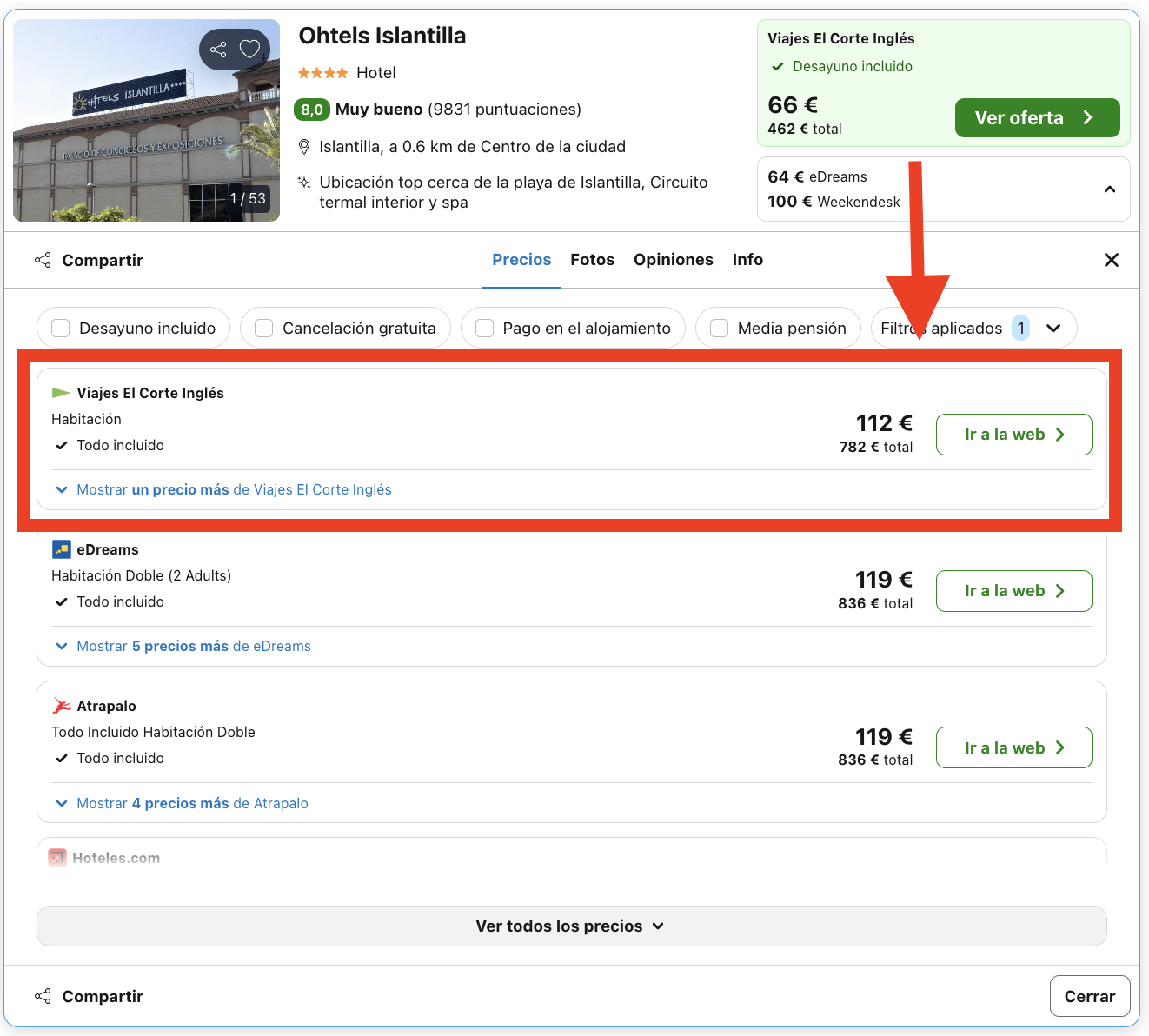Screen dimensions: 1149x1036
Task: Click the location pin icon near Islantilla
Action: click(x=304, y=147)
